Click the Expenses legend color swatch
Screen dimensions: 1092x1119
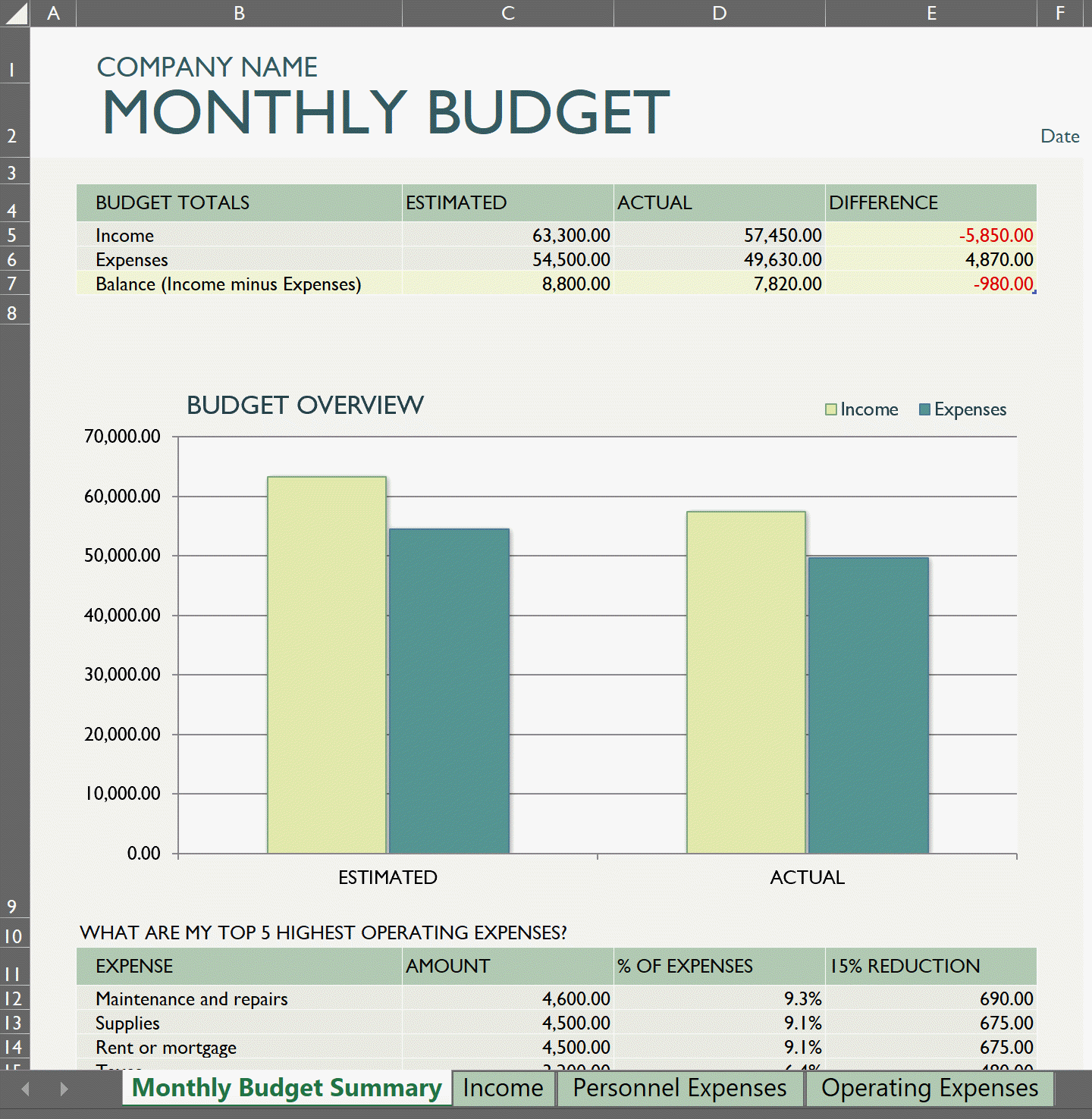click(924, 409)
